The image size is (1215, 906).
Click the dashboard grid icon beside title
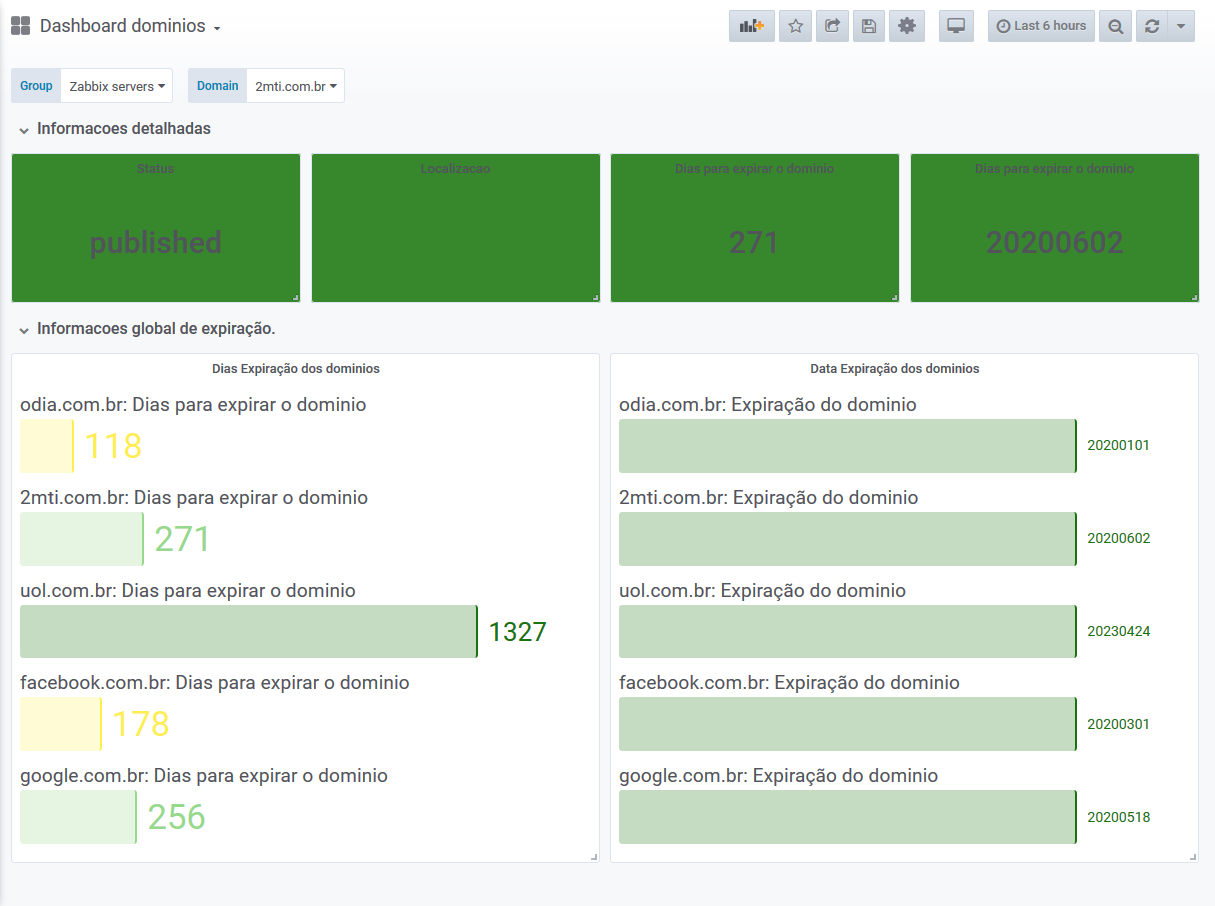coord(20,26)
